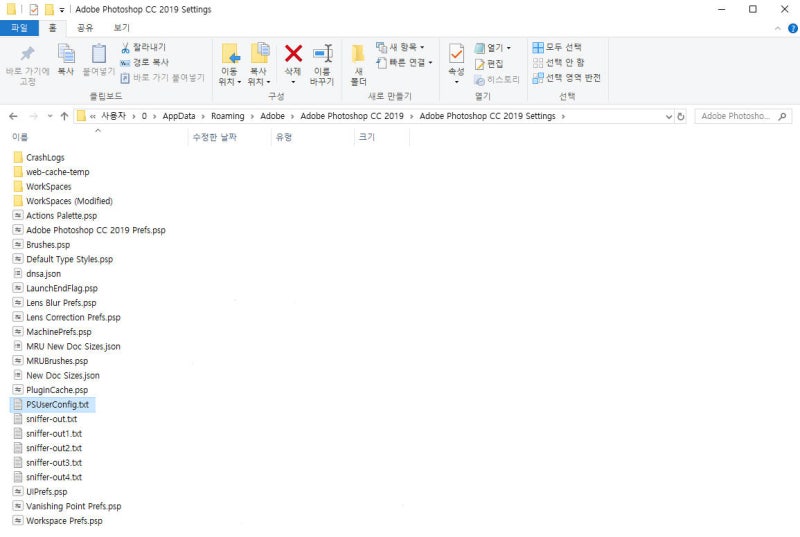
Task: Go to Adobe Photoshop CC 2019 breadcrumb
Action: [x=352, y=116]
